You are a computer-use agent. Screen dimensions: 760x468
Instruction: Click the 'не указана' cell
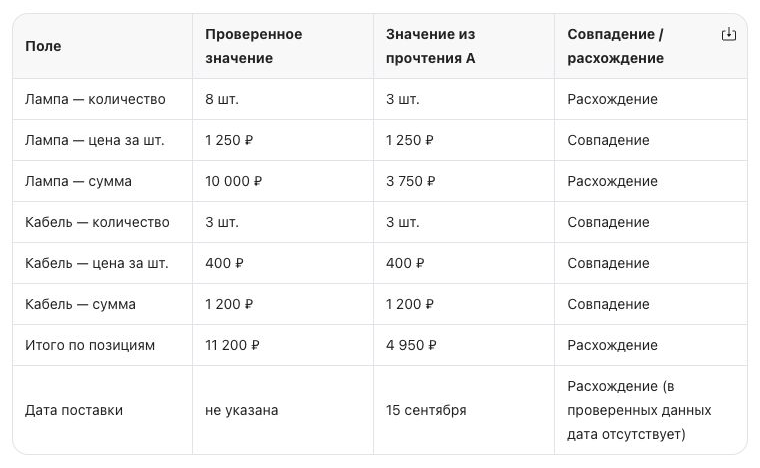(x=241, y=410)
